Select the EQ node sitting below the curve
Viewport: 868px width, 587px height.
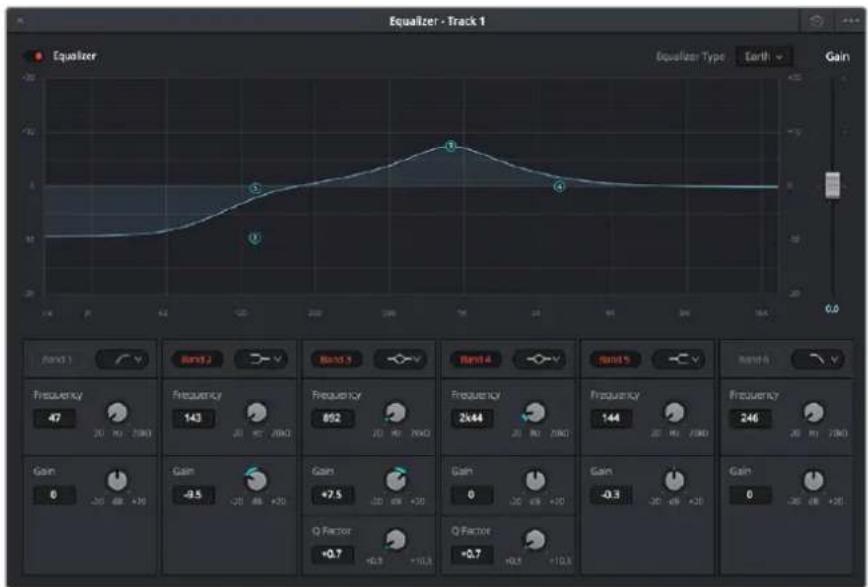tap(255, 238)
